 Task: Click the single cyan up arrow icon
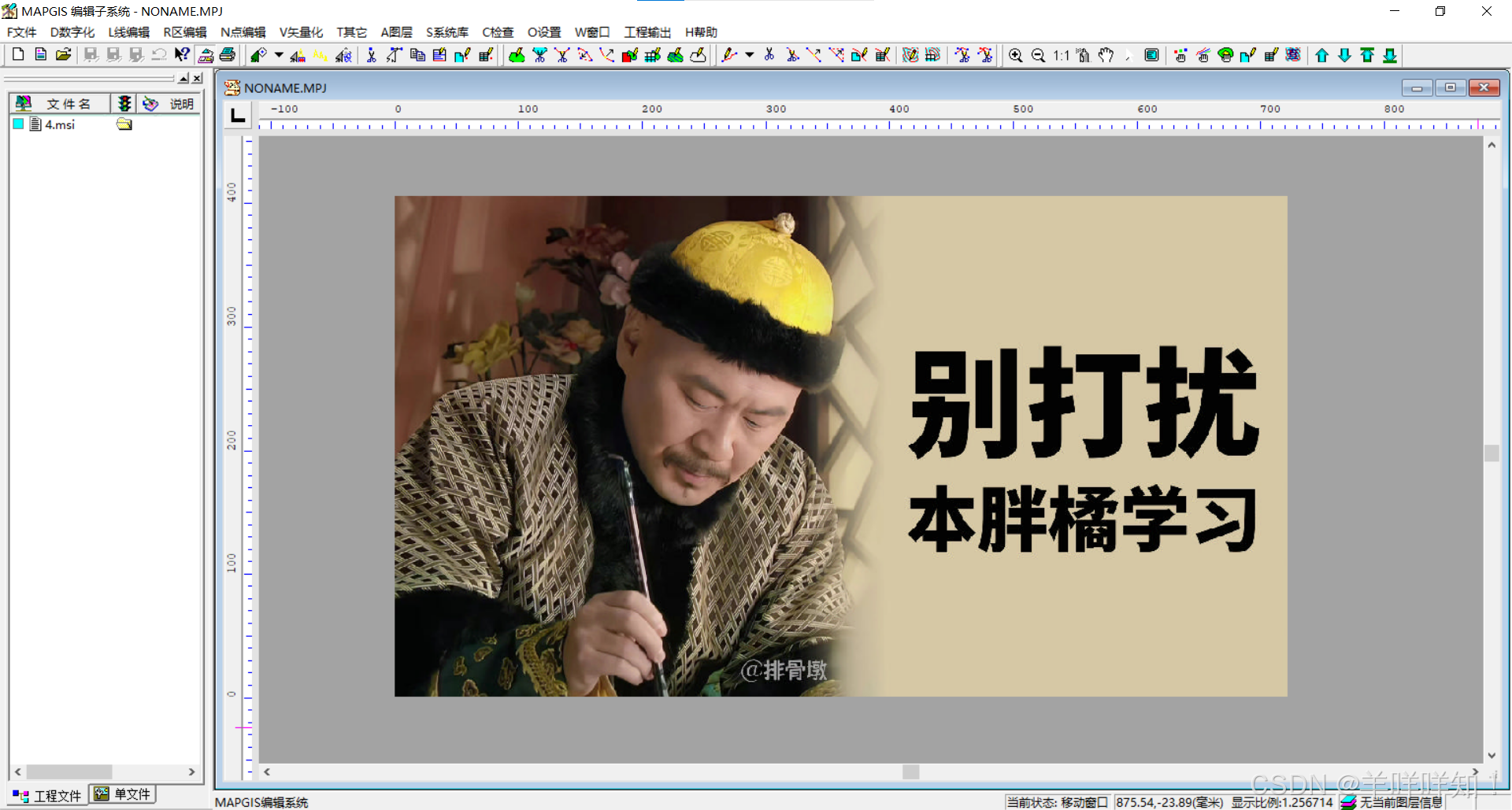pos(1322,54)
